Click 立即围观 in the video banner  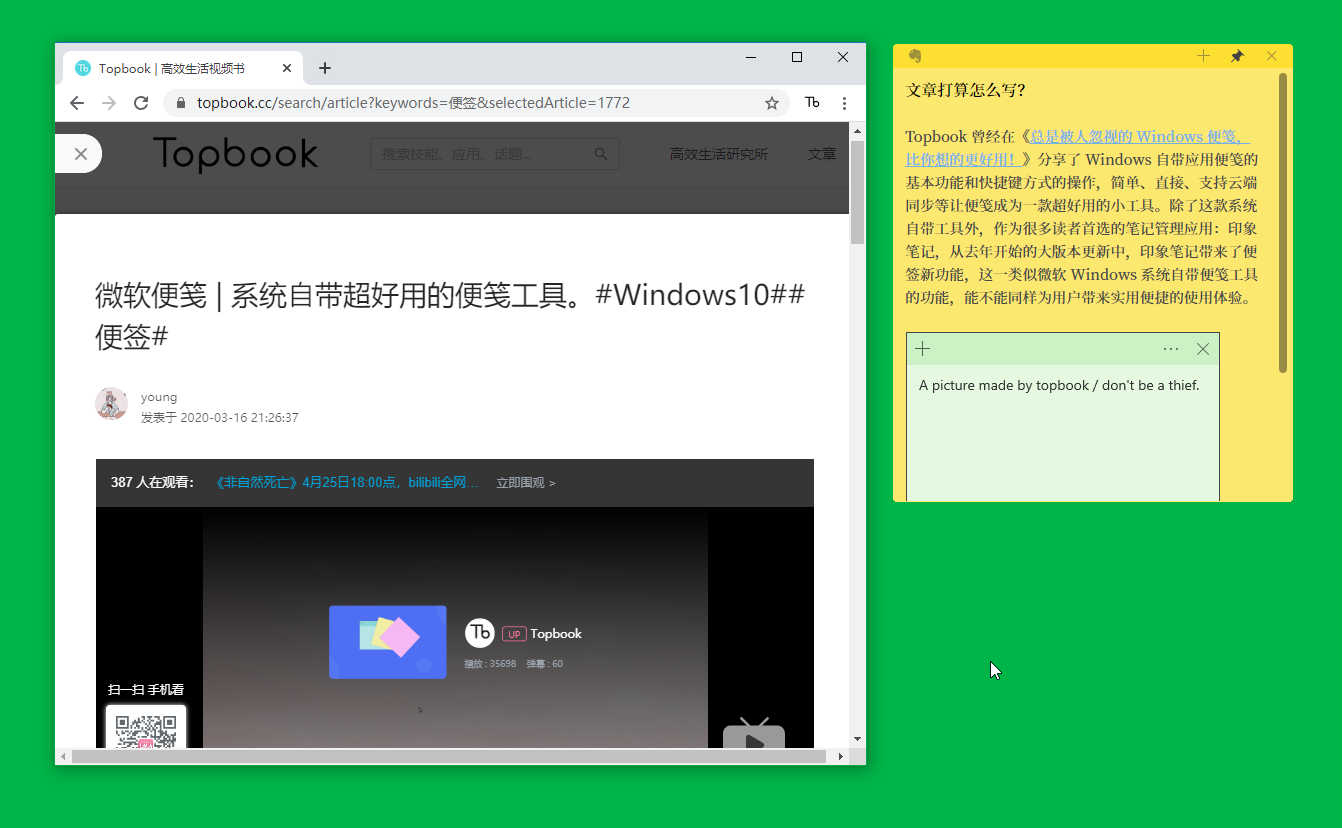(526, 483)
